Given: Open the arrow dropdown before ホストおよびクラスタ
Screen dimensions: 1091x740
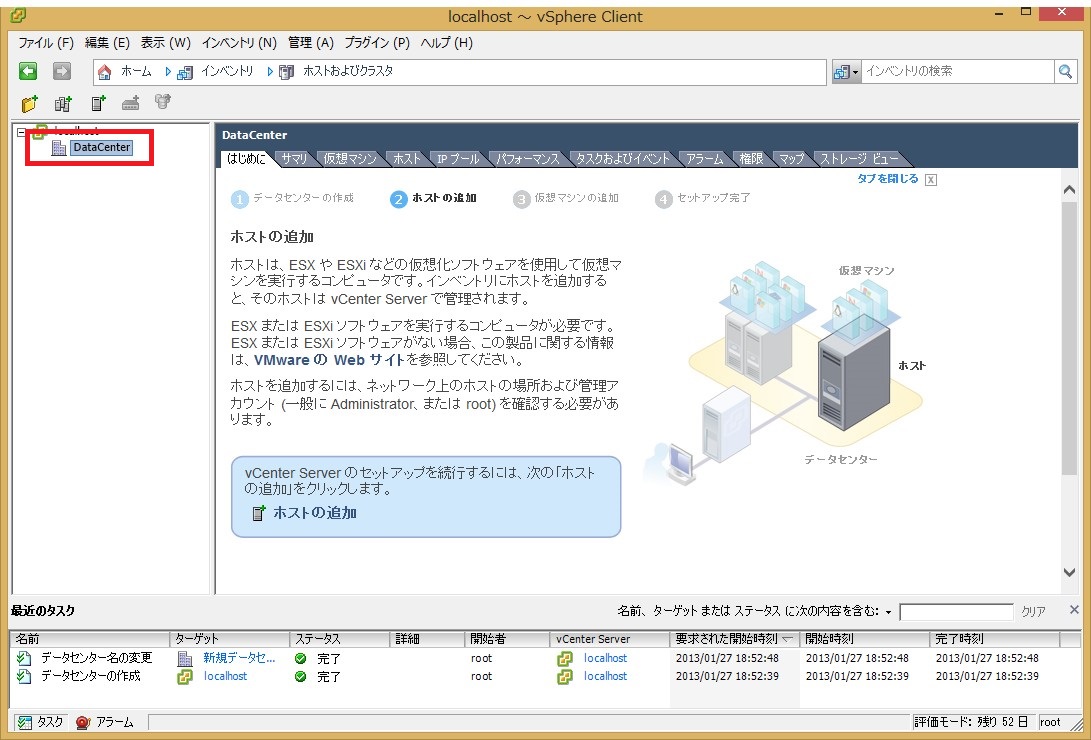Looking at the screenshot, I should (270, 72).
